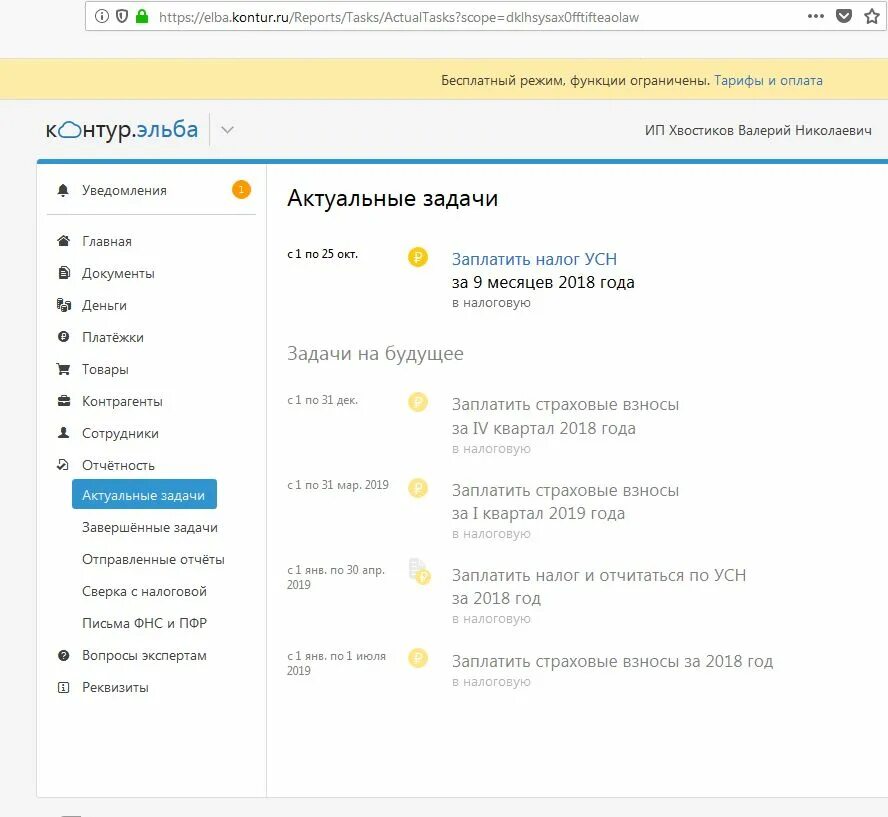Click the date text с 1 по 25 окт.
Image resolution: width=888 pixels, height=817 pixels.
click(x=322, y=254)
